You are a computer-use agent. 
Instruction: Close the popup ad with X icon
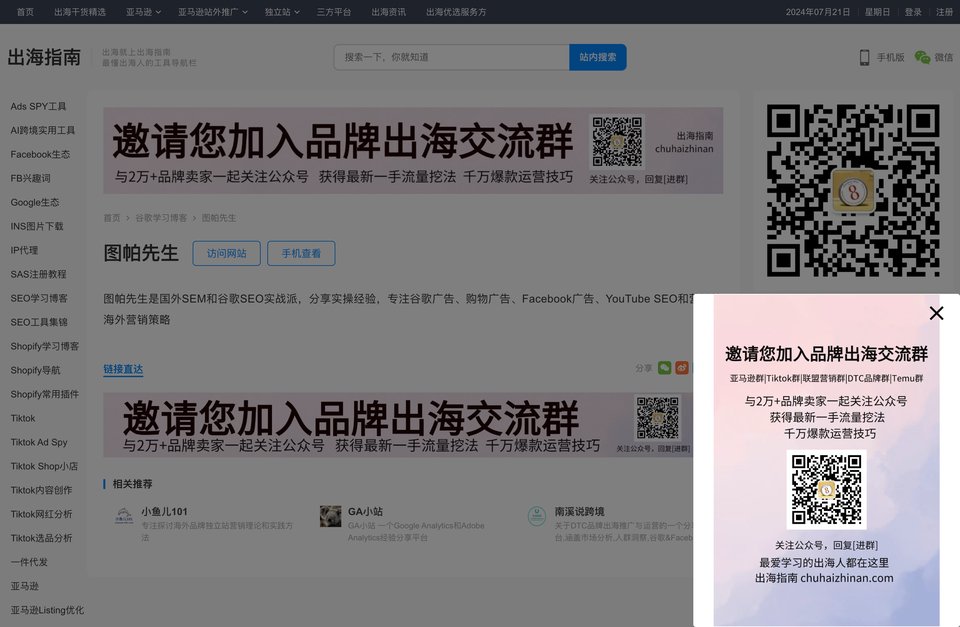click(936, 314)
